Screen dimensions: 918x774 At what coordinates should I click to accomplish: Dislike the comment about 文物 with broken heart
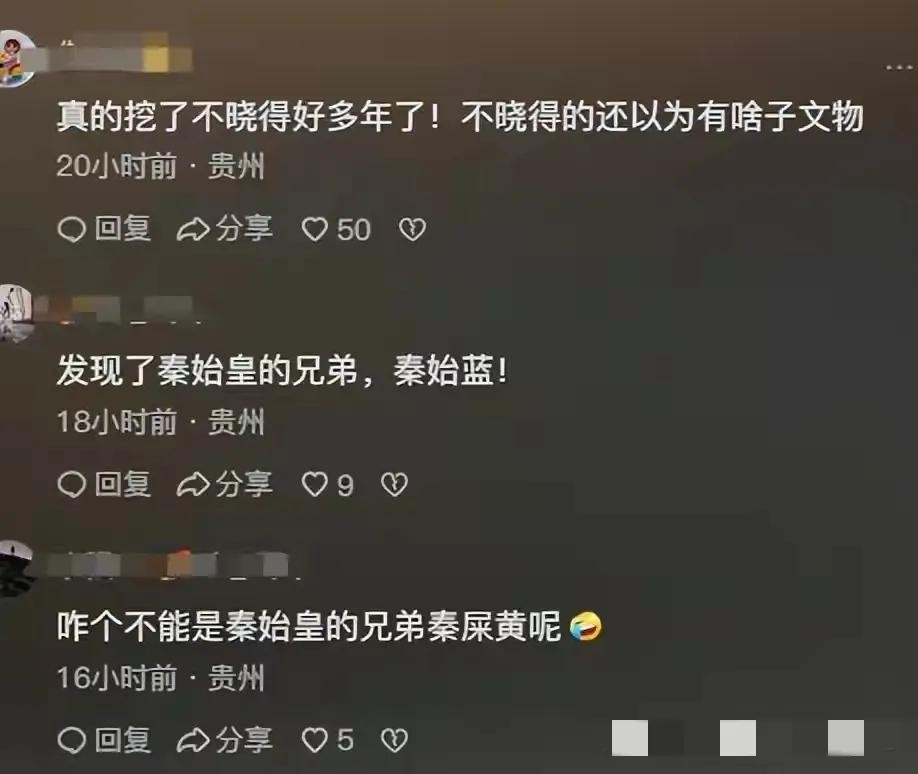[x=412, y=229]
